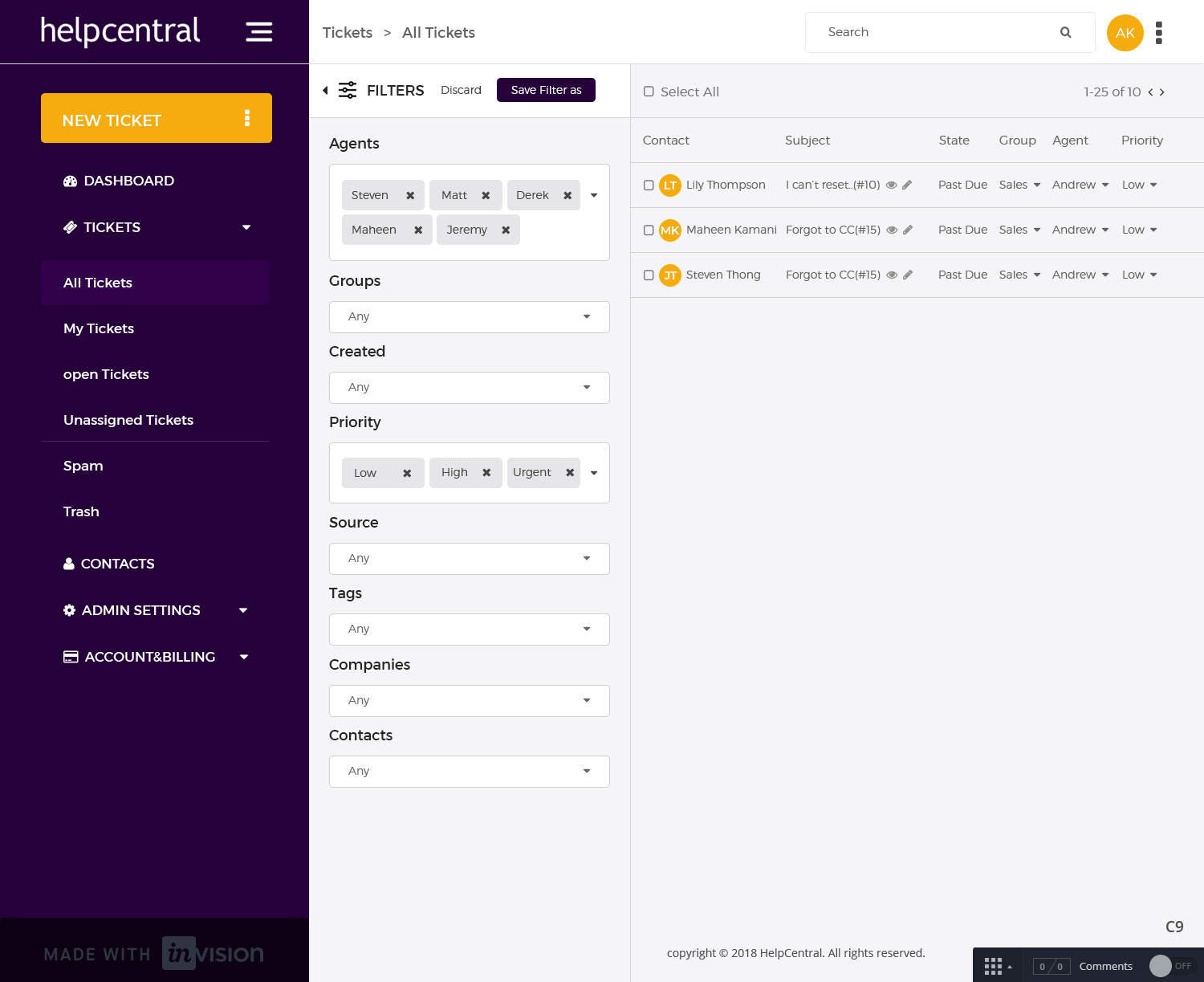Open Priority dropdown for Steven Thong ticket
The height and width of the screenshot is (982, 1204).
tap(1139, 275)
